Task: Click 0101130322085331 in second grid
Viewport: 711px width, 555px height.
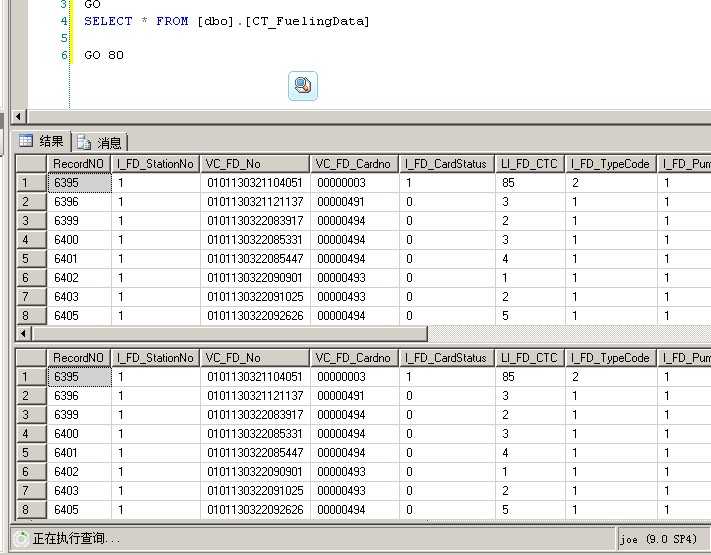Action: coord(255,433)
